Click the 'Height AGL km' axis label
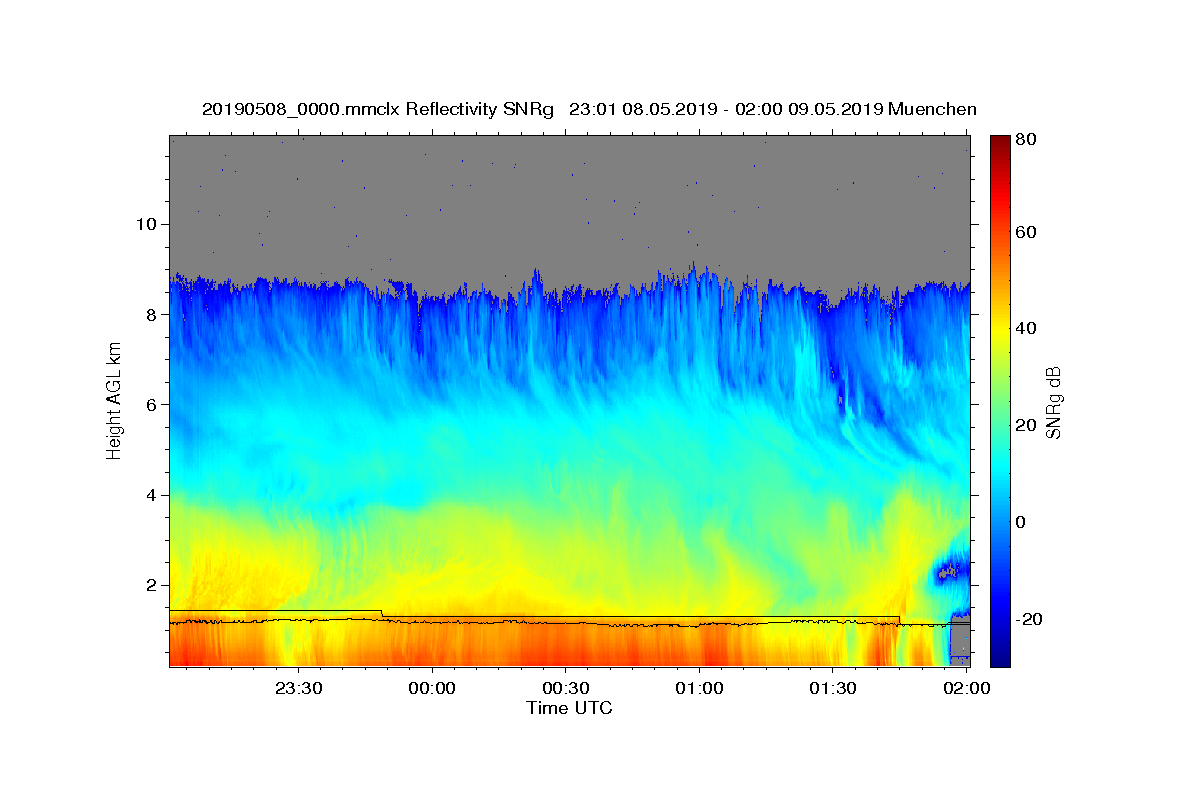Viewport: 1200px width, 800px height. (114, 401)
